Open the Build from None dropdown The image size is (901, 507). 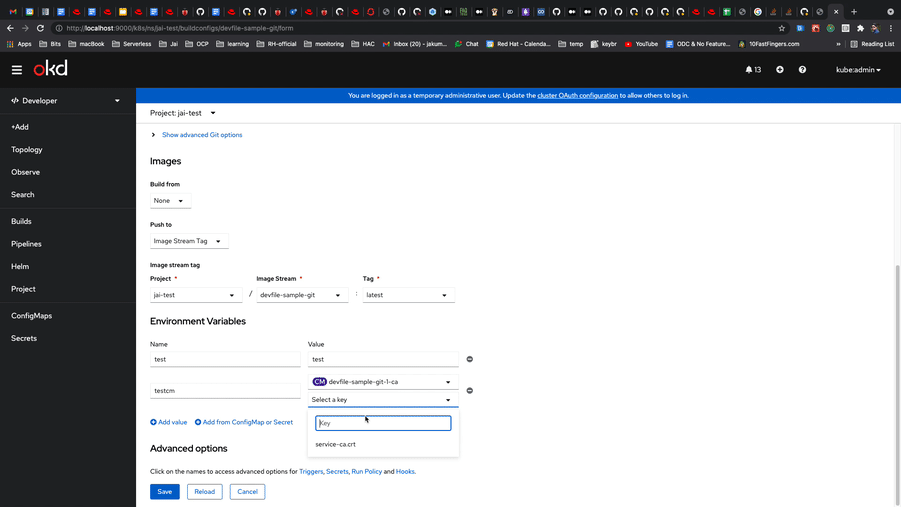click(x=170, y=201)
